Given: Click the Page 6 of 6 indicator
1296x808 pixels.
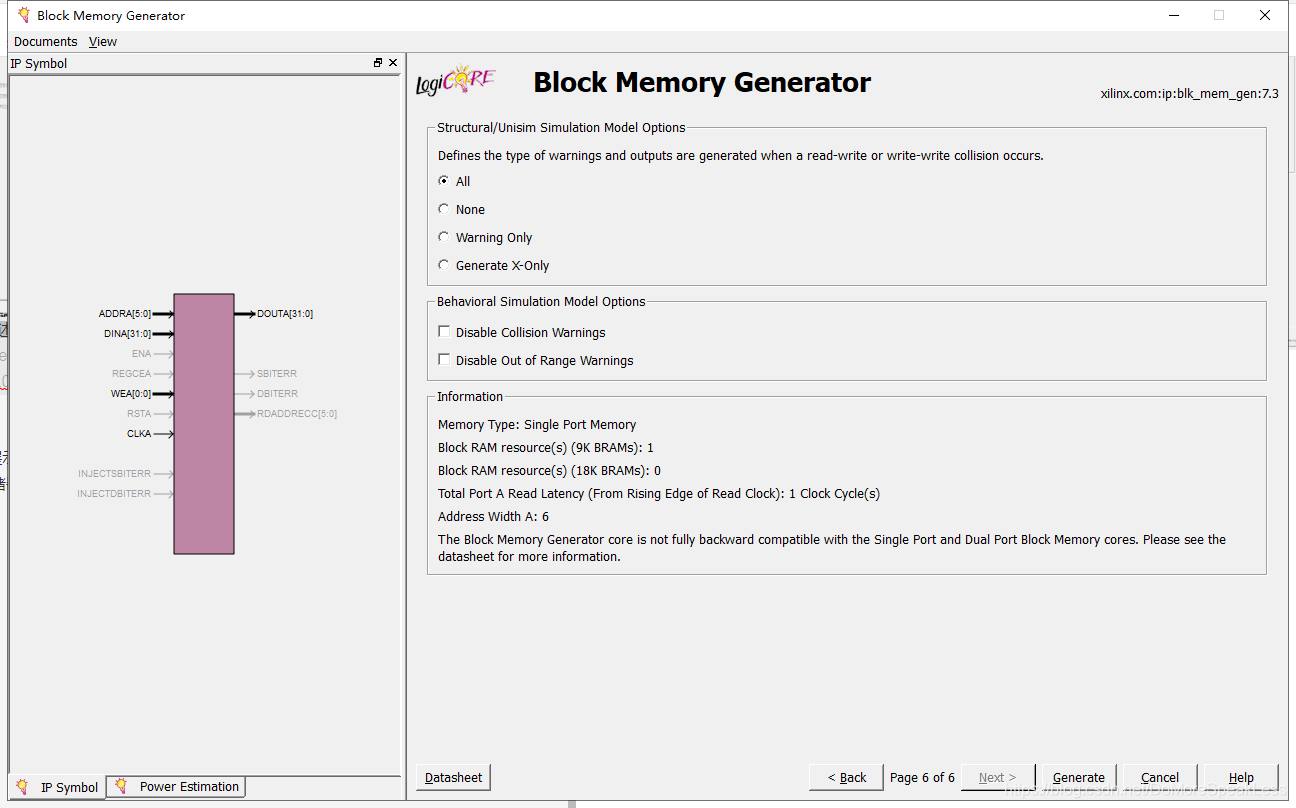Looking at the screenshot, I should [x=922, y=777].
